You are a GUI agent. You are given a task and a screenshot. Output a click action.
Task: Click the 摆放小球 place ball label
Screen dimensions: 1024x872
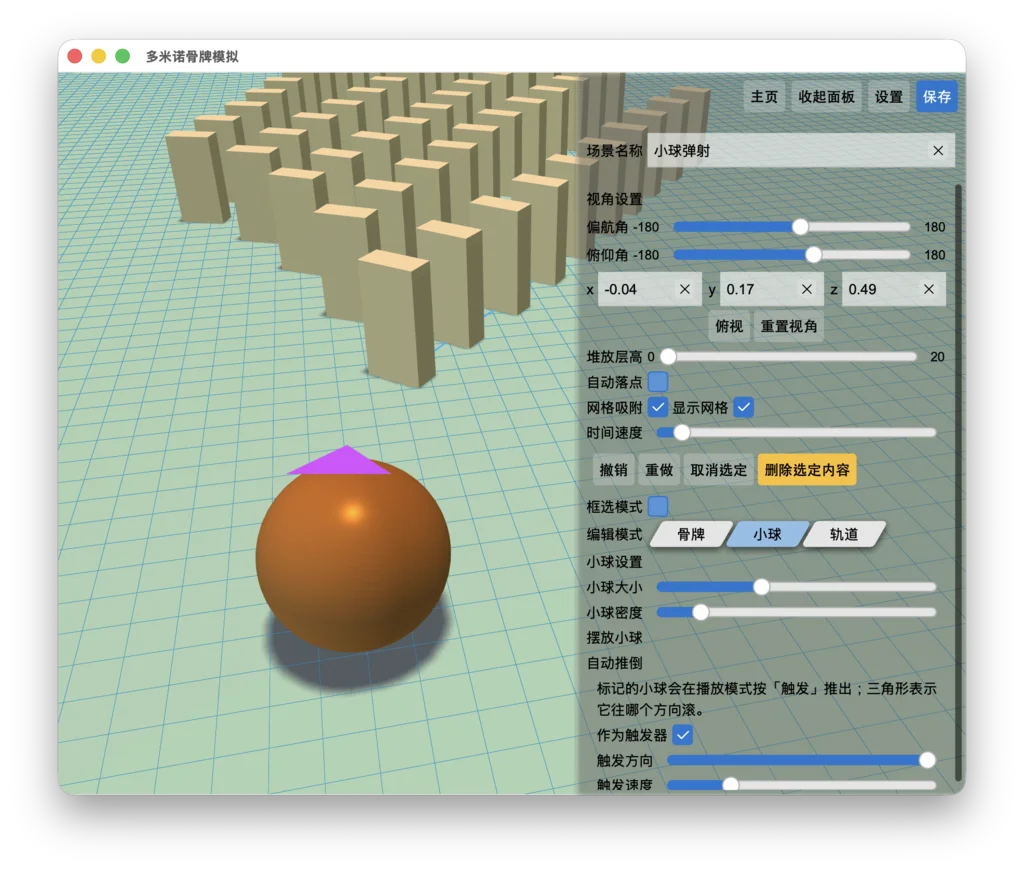click(615, 638)
